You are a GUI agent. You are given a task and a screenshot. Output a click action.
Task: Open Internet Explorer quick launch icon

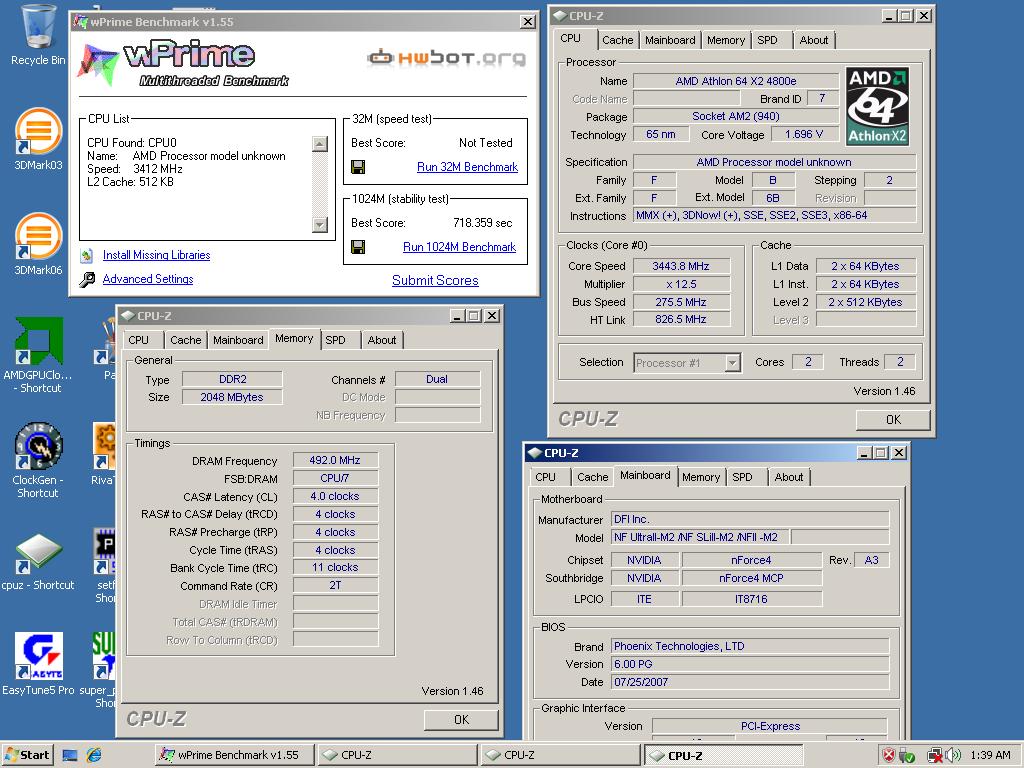94,755
